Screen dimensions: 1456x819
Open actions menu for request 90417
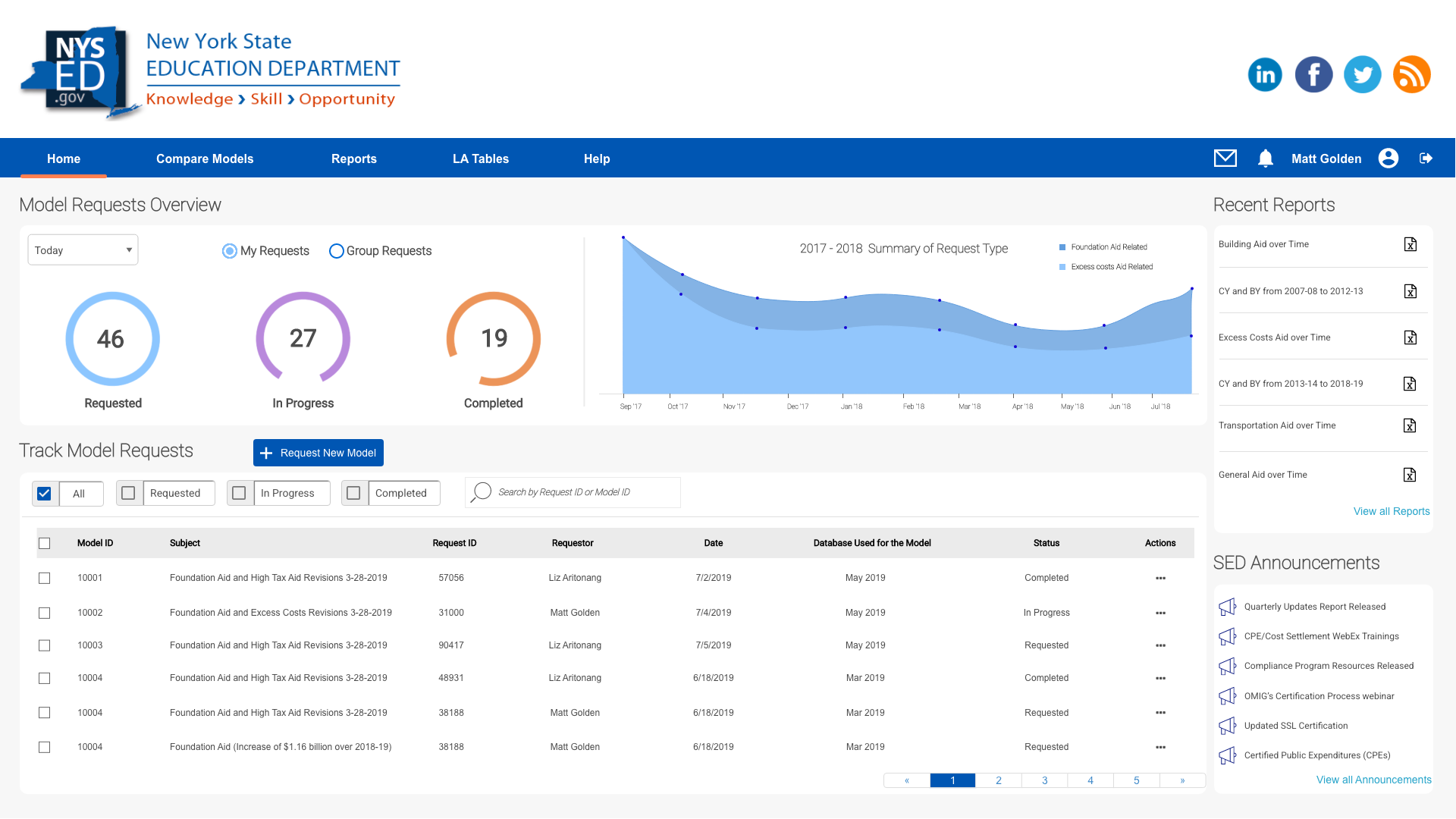pos(1160,646)
